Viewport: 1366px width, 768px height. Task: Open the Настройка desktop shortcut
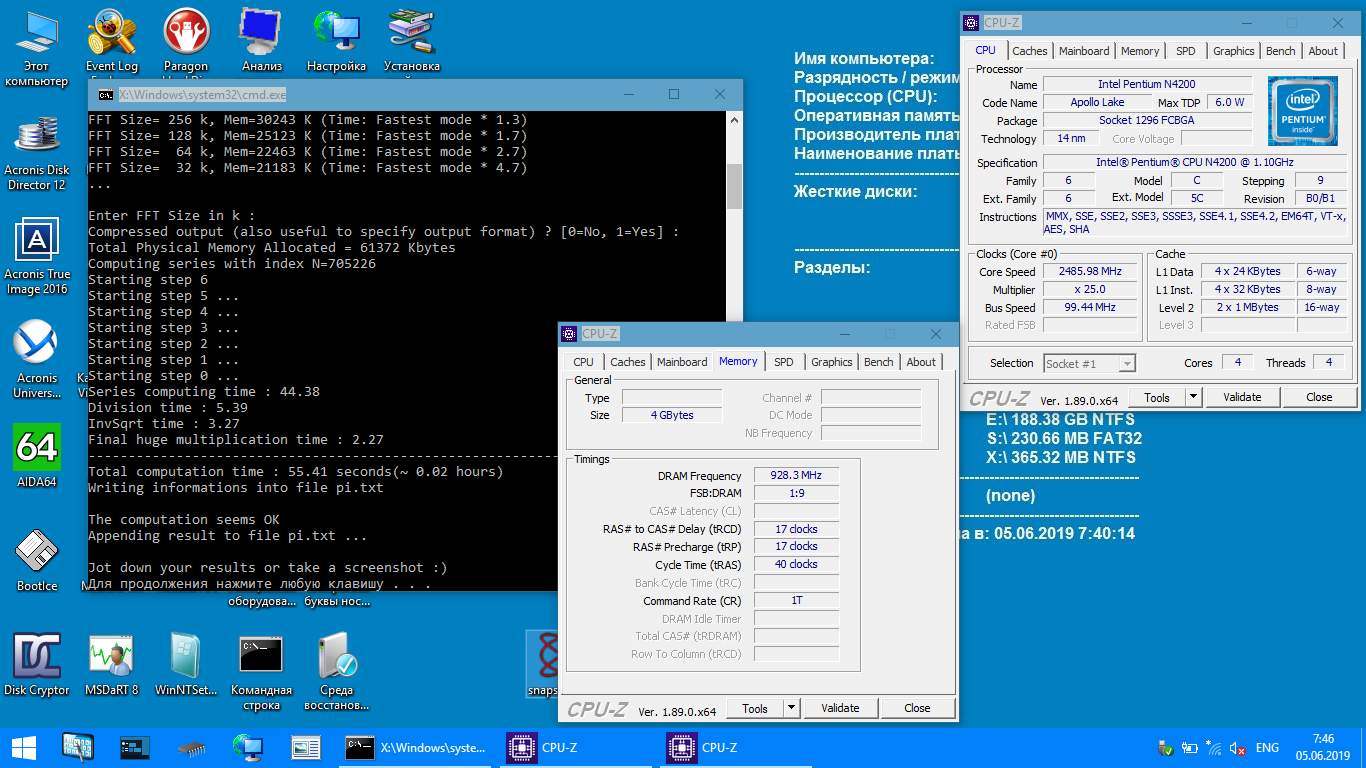point(336,40)
